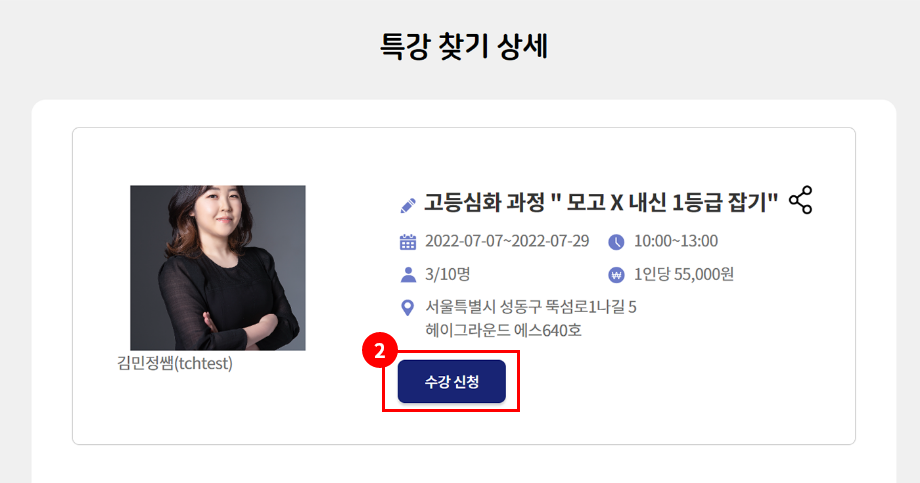Click the date range 2022-07-07~2022-07-29
The height and width of the screenshot is (483, 920).
coord(507,241)
